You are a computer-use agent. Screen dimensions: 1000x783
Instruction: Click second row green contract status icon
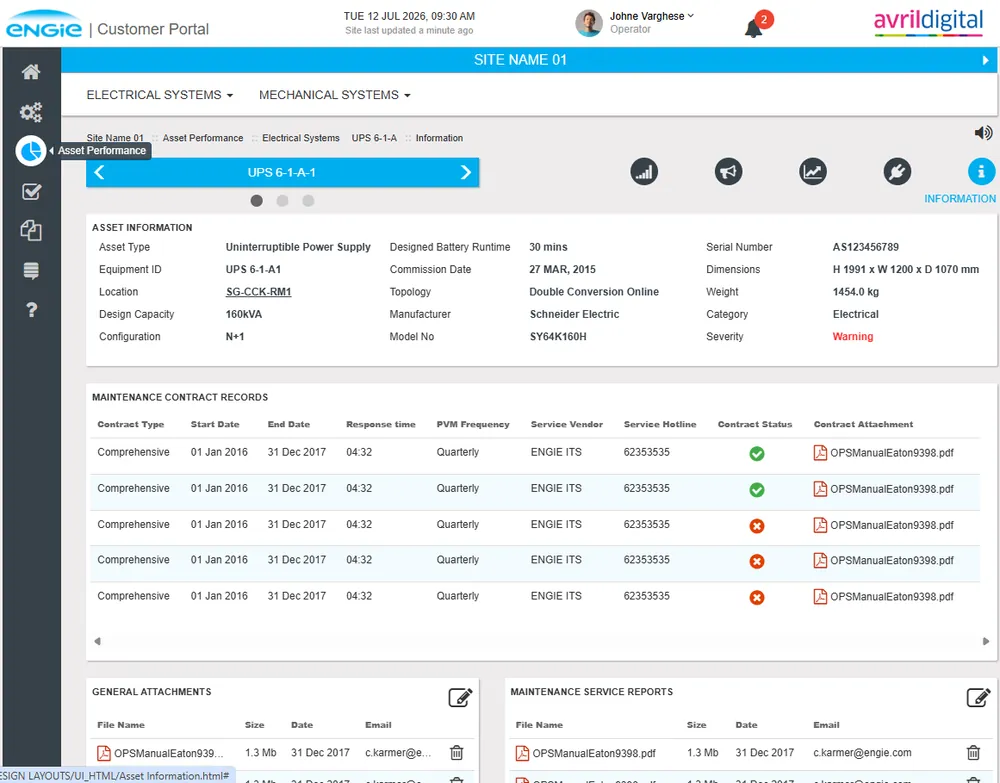(756, 490)
